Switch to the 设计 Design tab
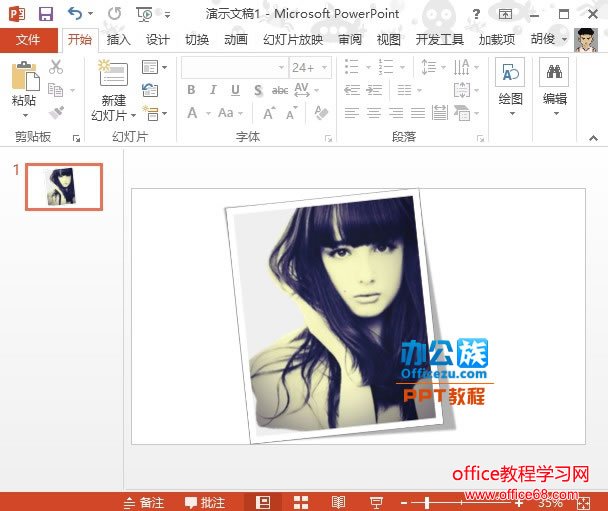 point(158,40)
